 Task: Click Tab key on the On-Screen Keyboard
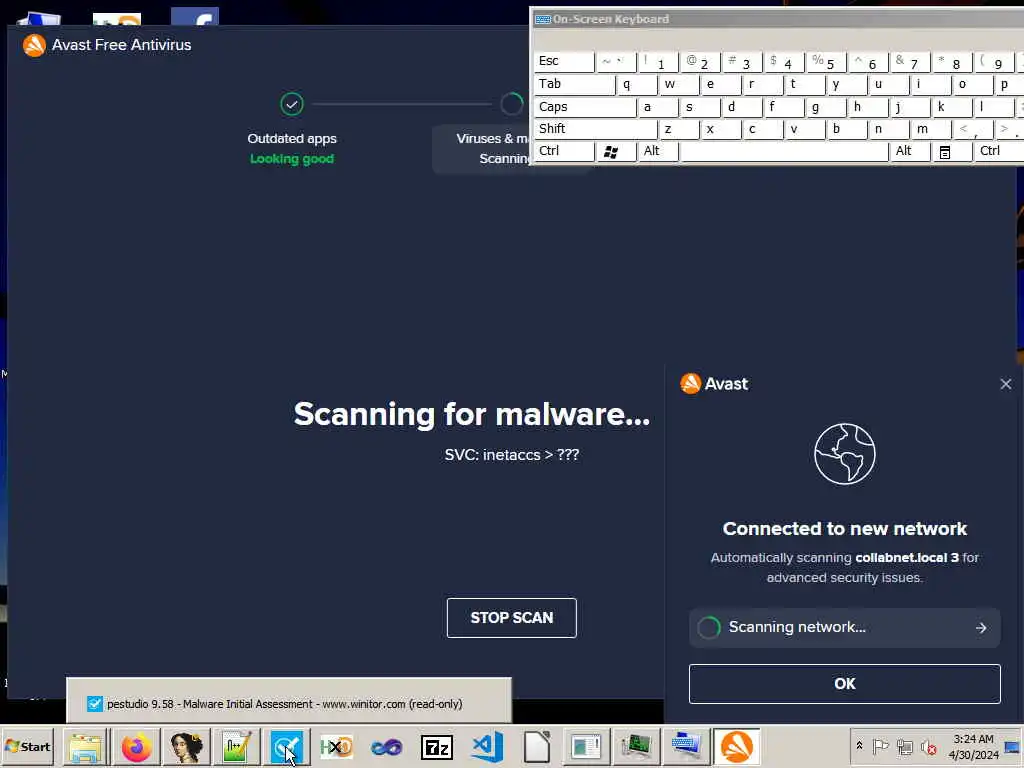pyautogui.click(x=575, y=84)
